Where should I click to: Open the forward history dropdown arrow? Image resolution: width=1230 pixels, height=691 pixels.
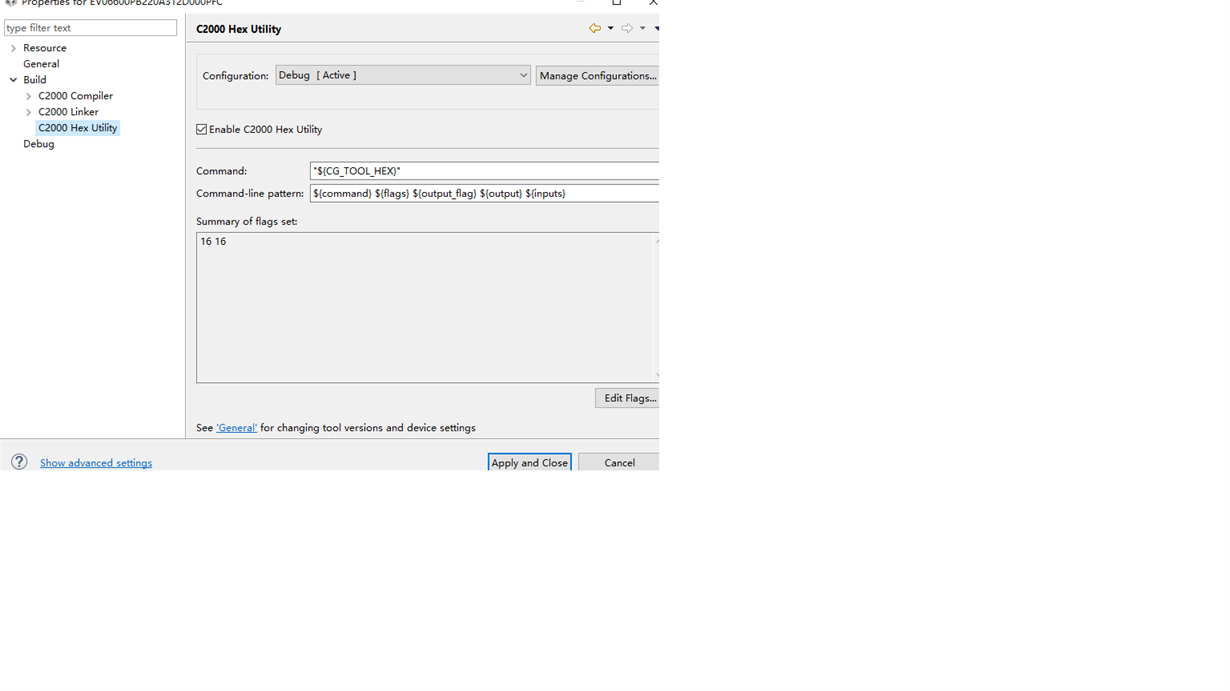[x=643, y=28]
